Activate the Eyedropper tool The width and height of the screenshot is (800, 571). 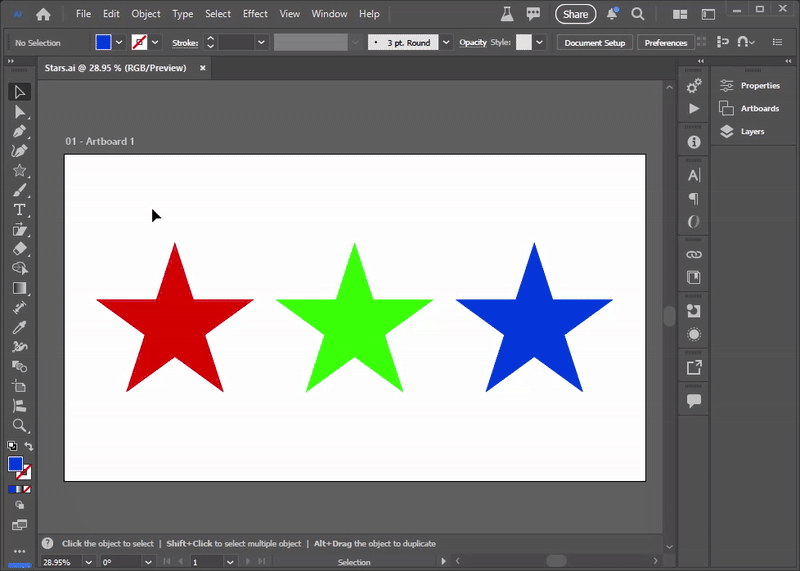19,327
